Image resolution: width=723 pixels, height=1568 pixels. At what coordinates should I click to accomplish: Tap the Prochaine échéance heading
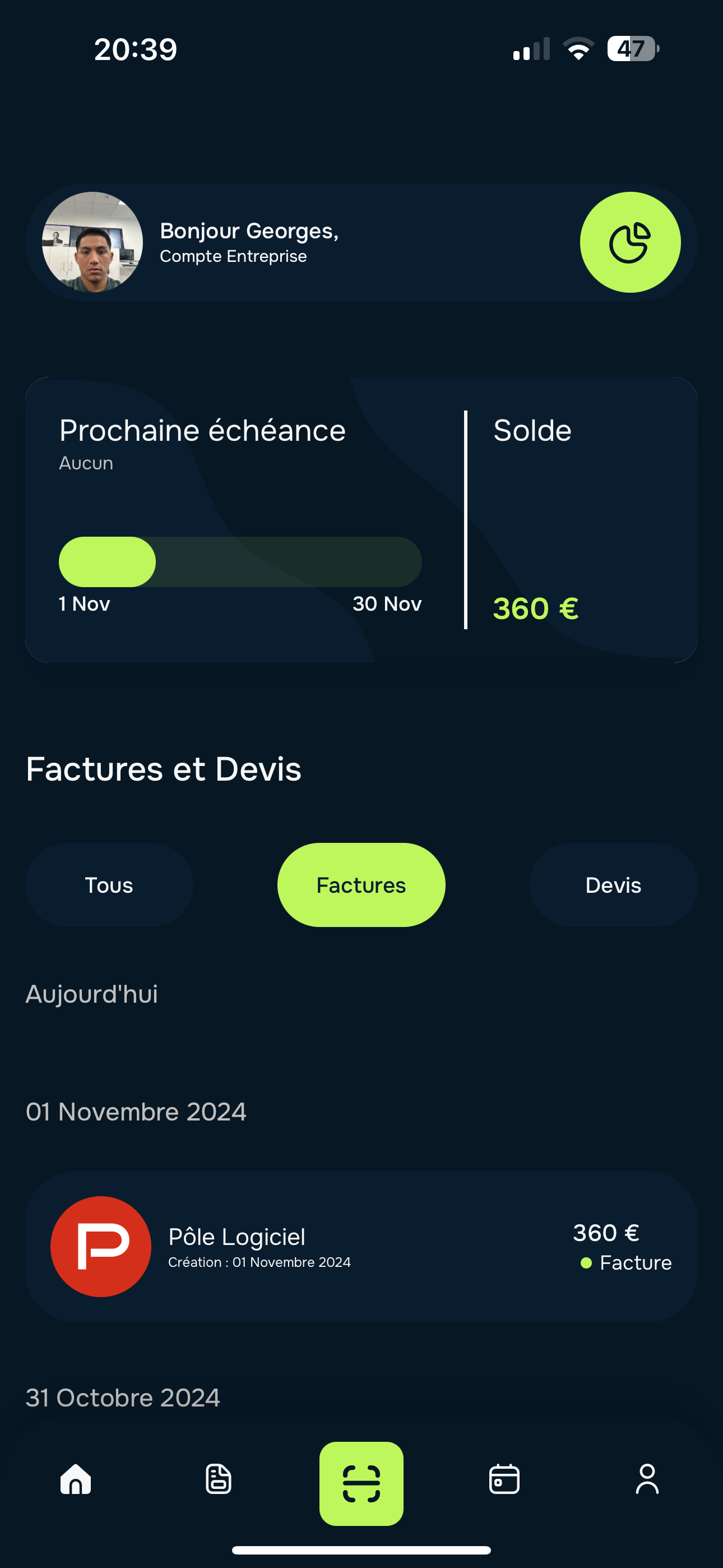pos(202,431)
